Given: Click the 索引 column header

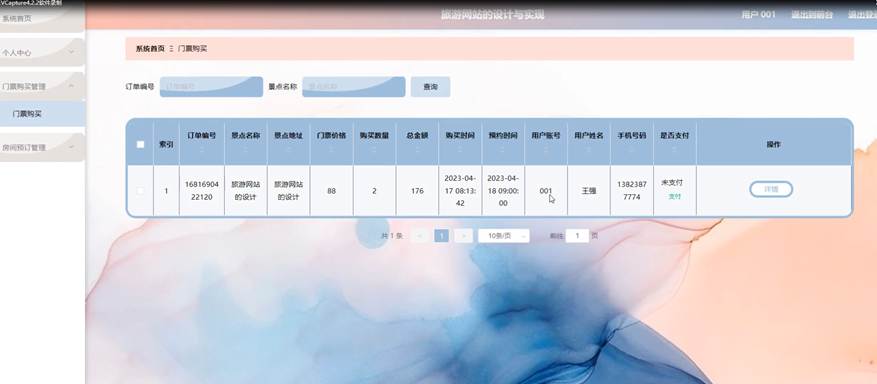Looking at the screenshot, I should [166, 144].
